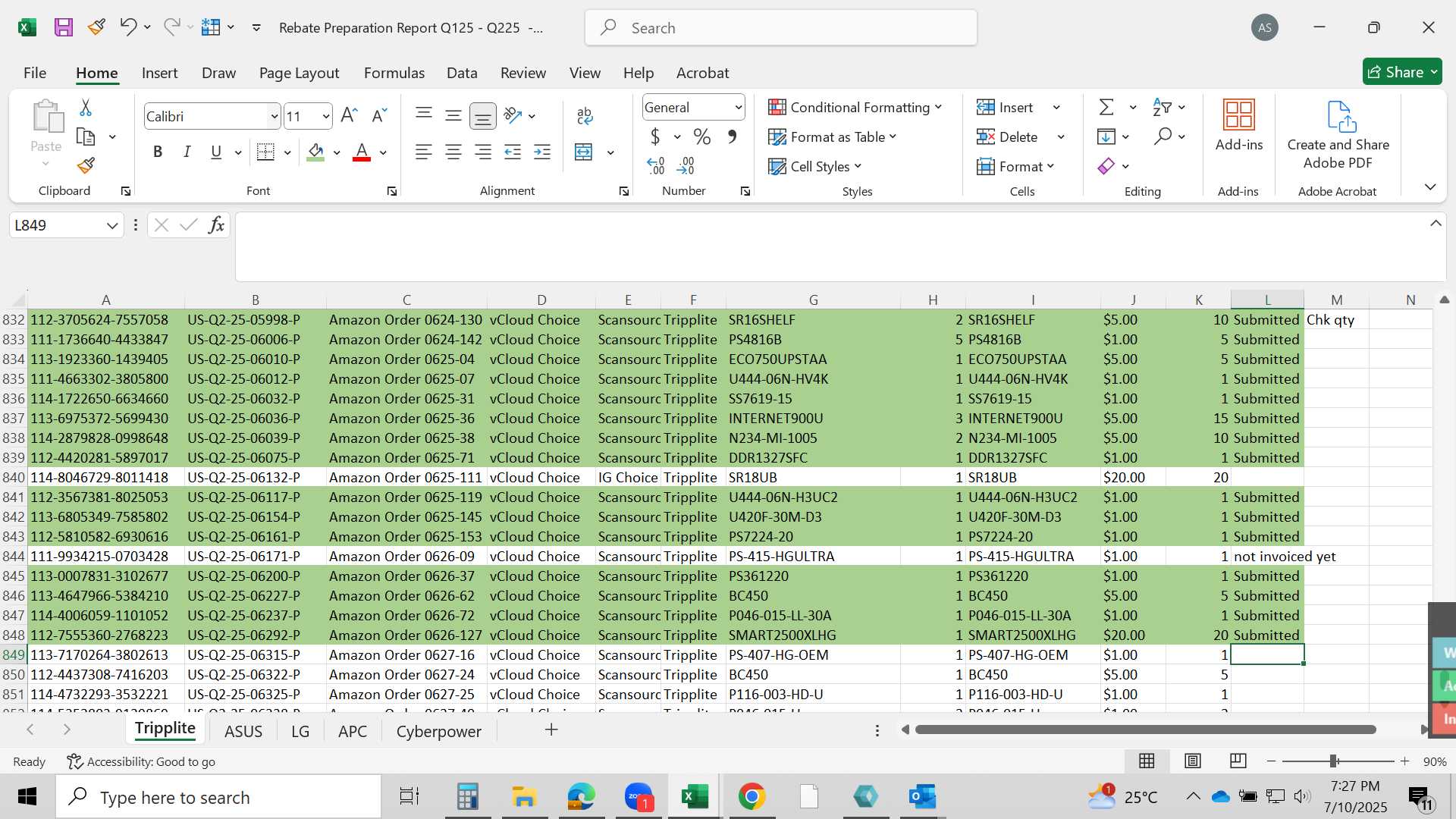Click the Copy icon in Clipboard group
The width and height of the screenshot is (1456, 819).
(x=86, y=137)
